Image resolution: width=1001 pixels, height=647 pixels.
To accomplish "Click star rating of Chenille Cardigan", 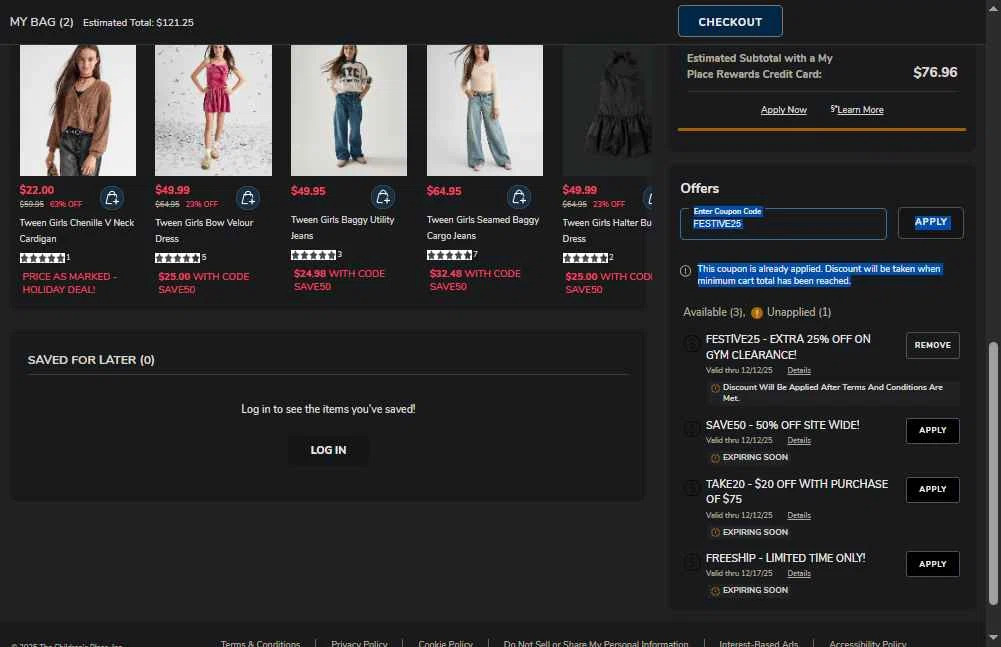I will [x=43, y=258].
